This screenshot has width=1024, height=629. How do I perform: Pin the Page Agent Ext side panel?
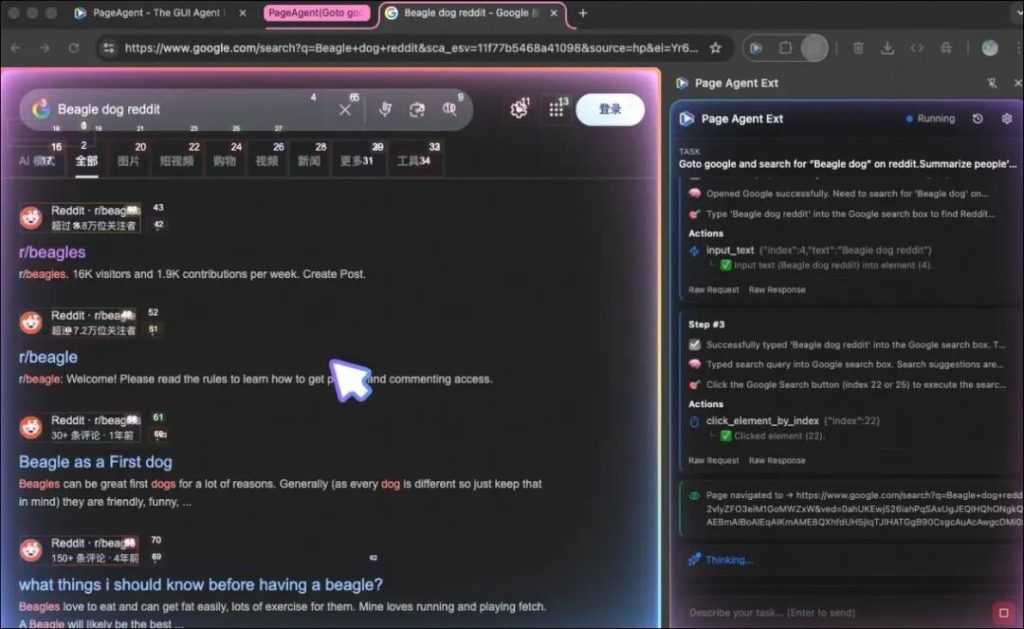pos(992,83)
